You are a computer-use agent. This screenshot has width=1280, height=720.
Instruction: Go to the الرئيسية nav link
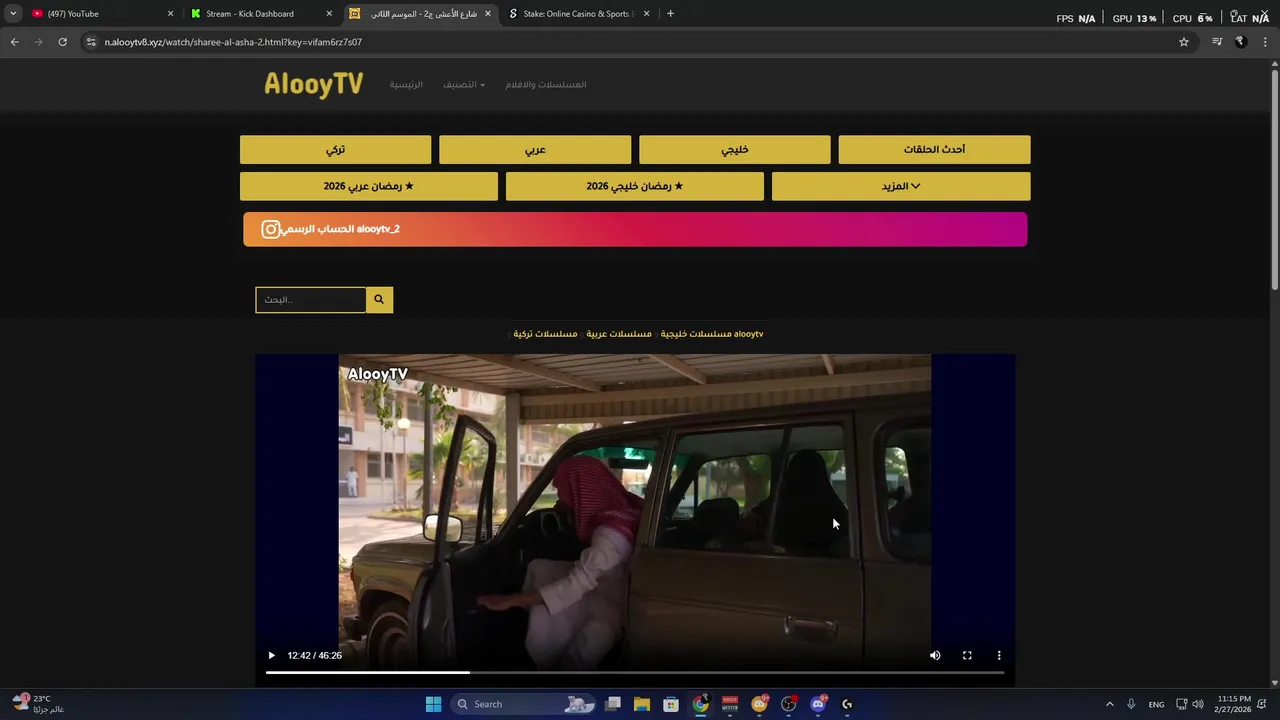406,85
